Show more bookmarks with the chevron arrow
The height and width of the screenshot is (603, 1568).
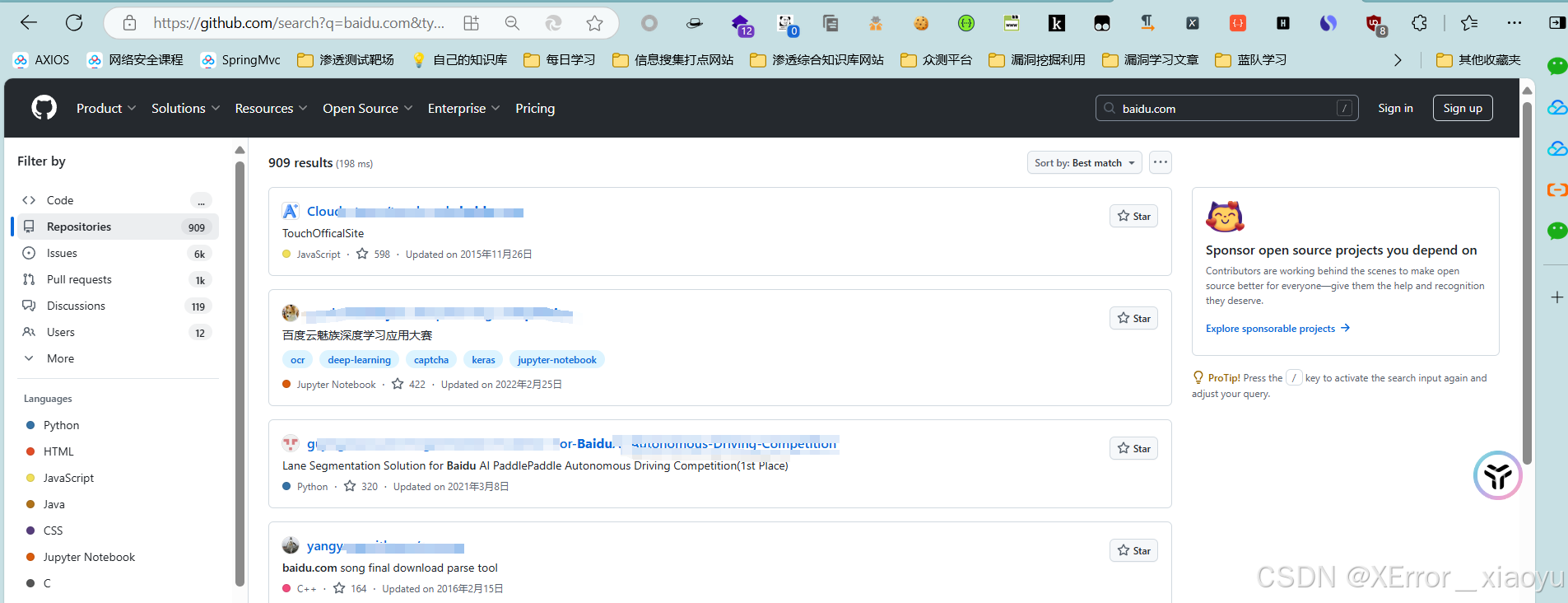1398,60
